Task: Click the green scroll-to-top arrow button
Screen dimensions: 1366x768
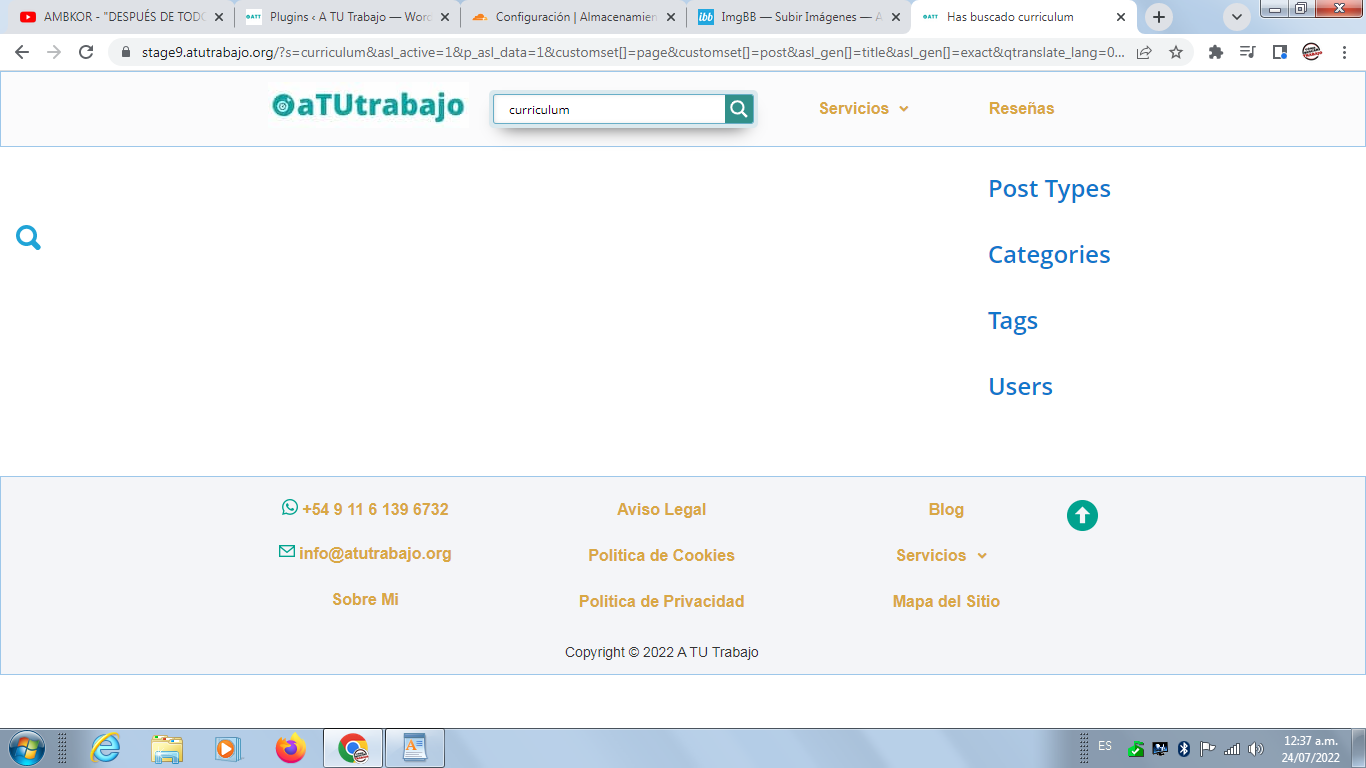Action: pos(1082,516)
